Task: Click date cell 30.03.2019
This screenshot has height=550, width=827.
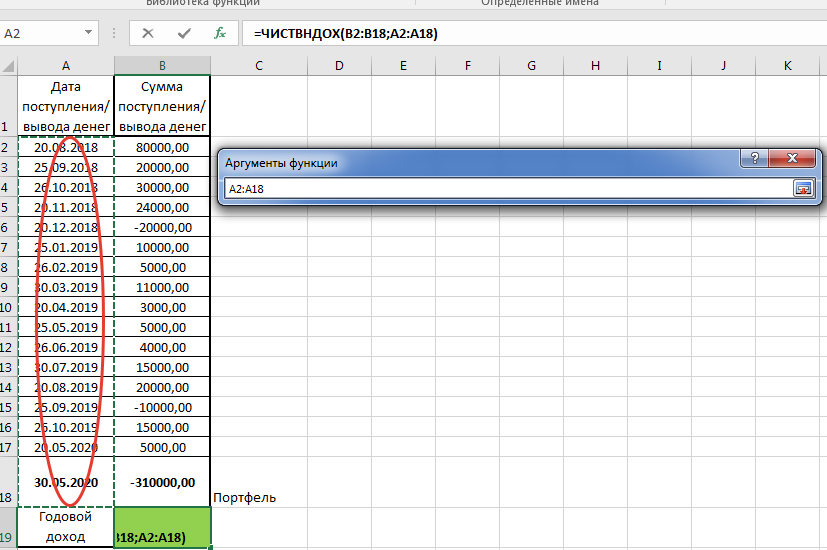Action: click(66, 287)
